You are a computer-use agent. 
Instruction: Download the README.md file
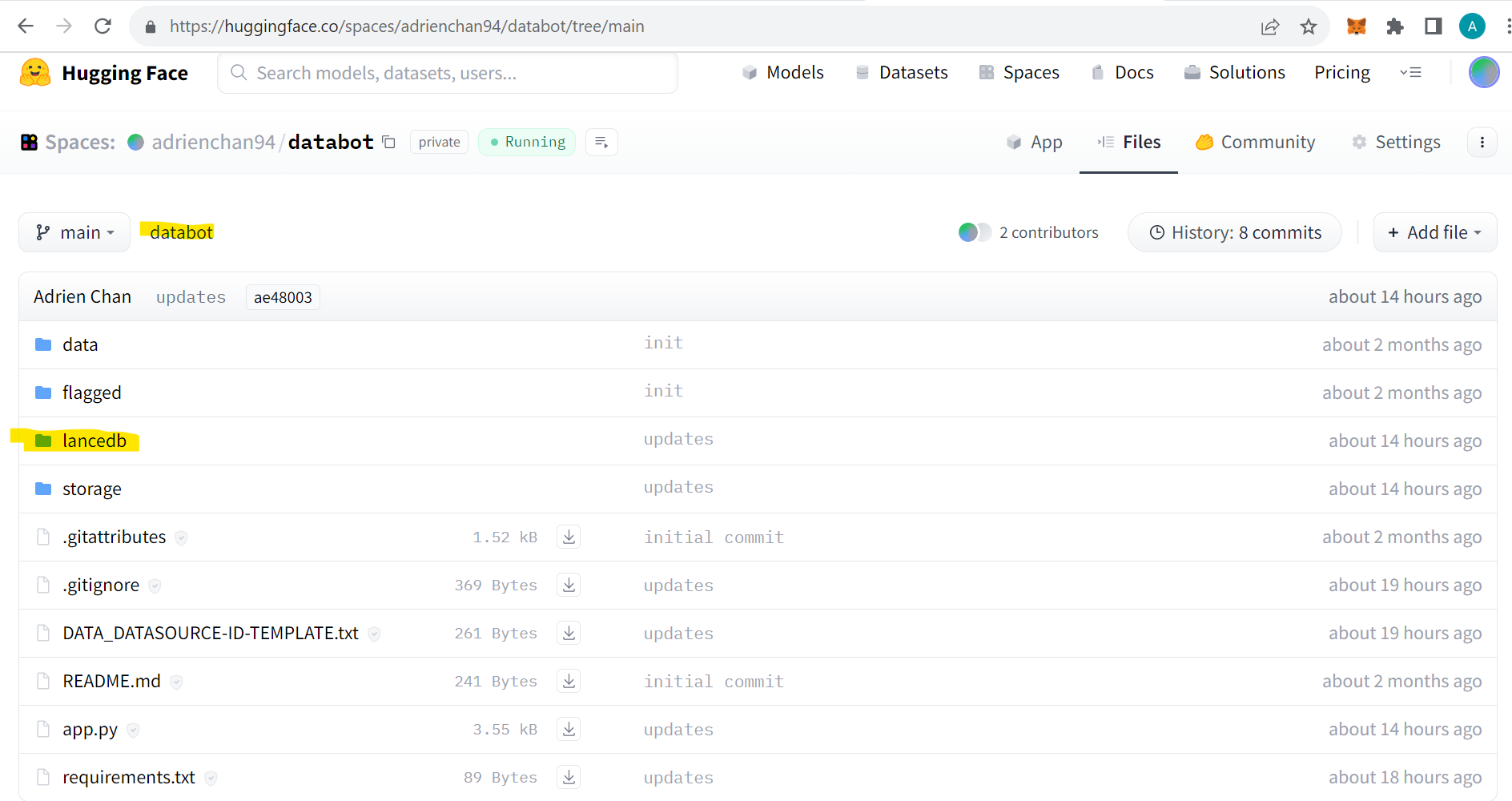point(569,681)
